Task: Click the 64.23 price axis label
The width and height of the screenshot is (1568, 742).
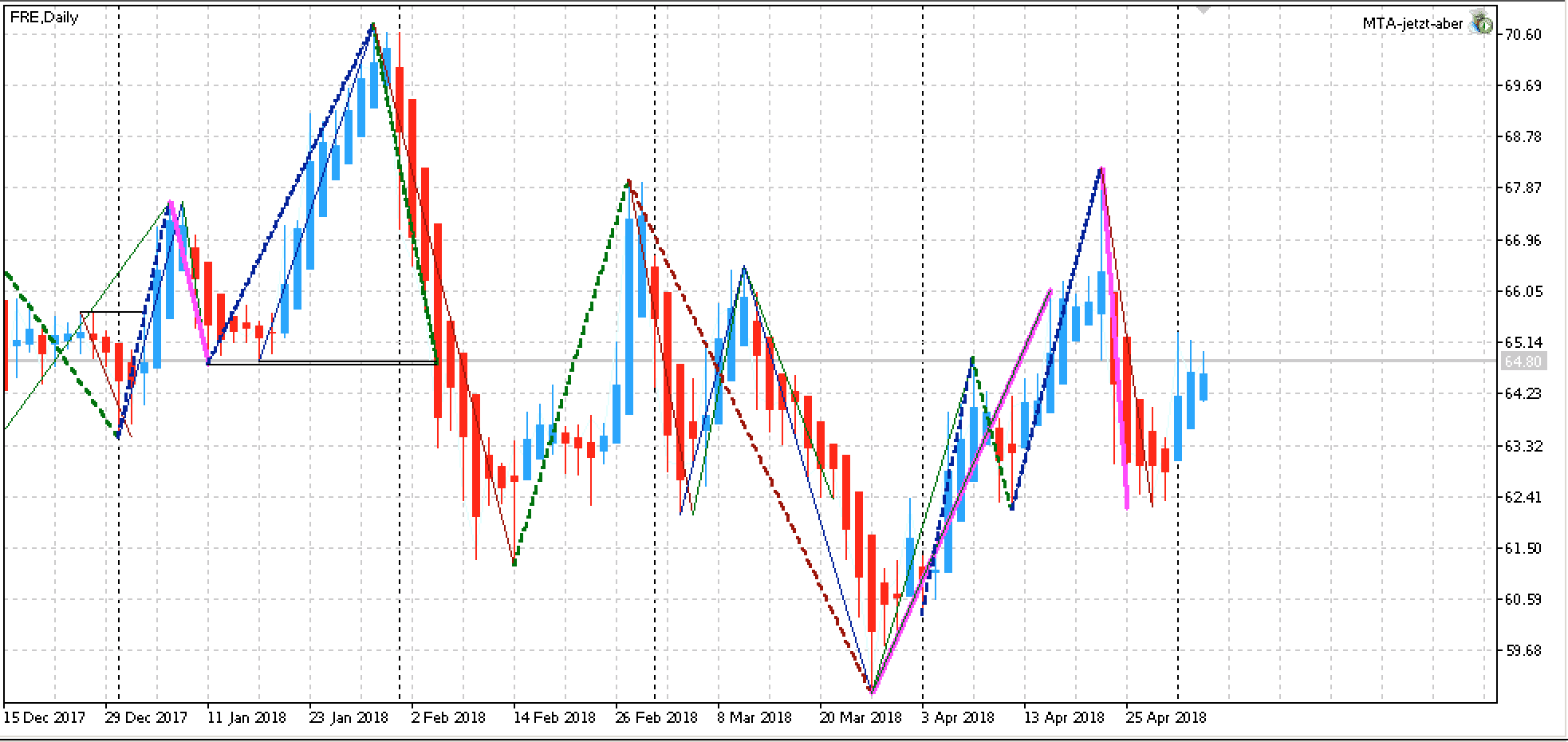Action: pyautogui.click(x=1523, y=393)
